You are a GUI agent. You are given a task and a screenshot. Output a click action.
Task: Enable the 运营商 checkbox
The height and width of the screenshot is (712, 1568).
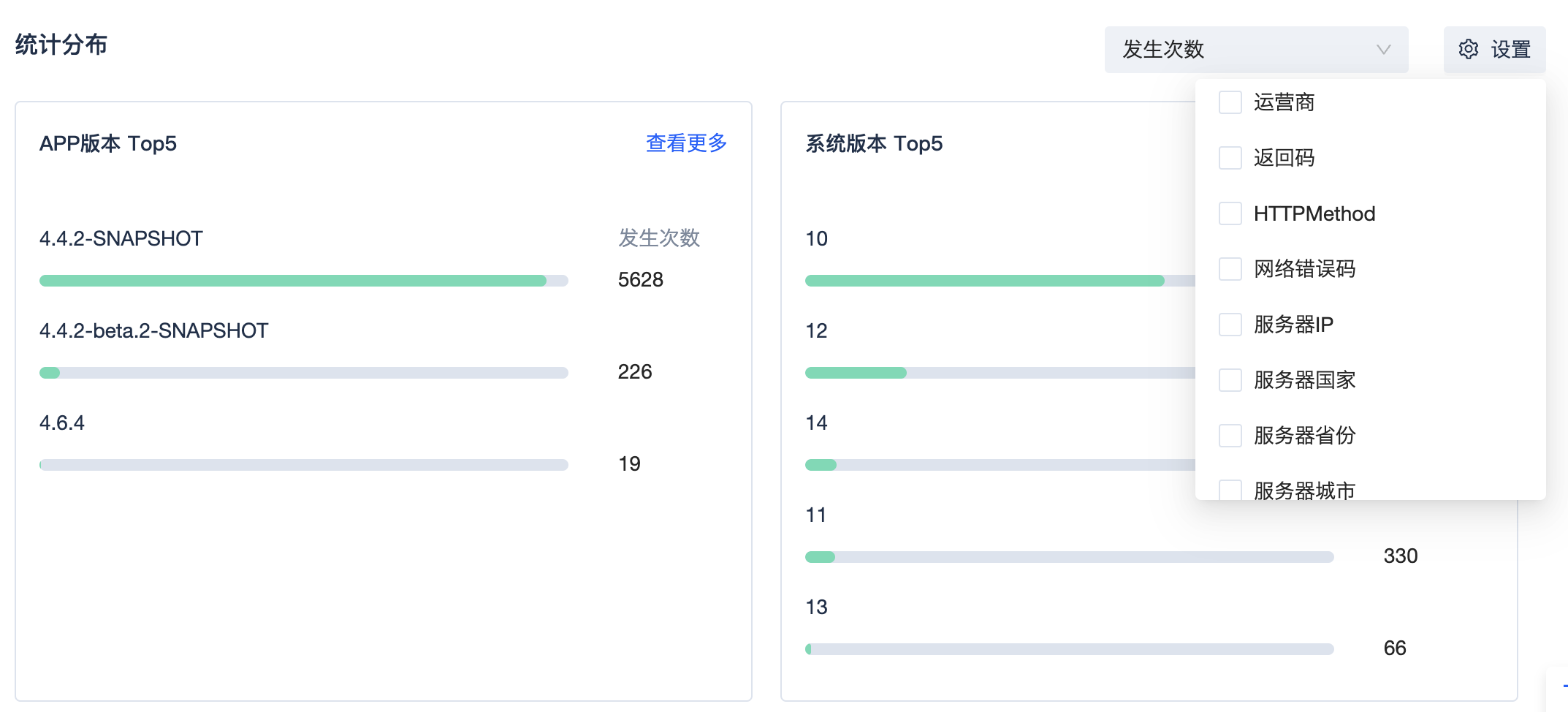click(x=1230, y=102)
